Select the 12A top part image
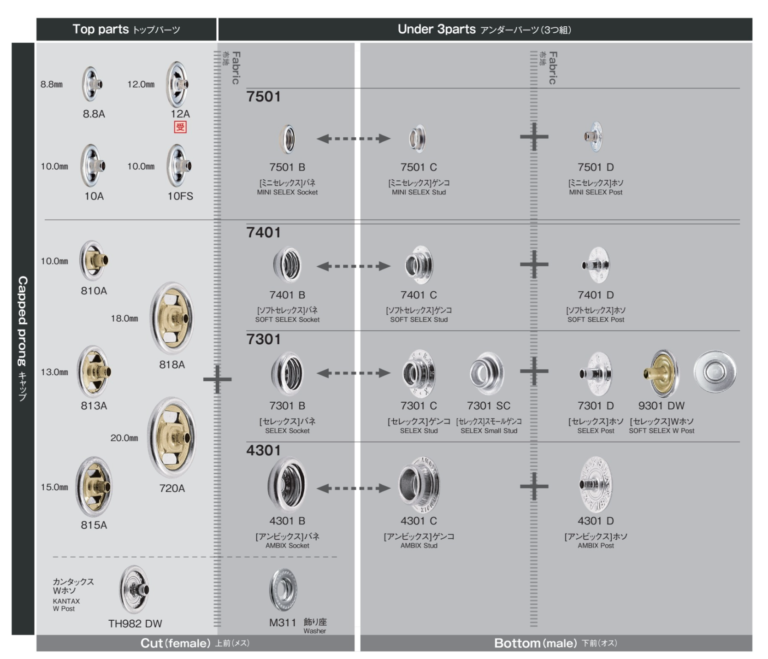The image size is (768, 659). (x=179, y=83)
